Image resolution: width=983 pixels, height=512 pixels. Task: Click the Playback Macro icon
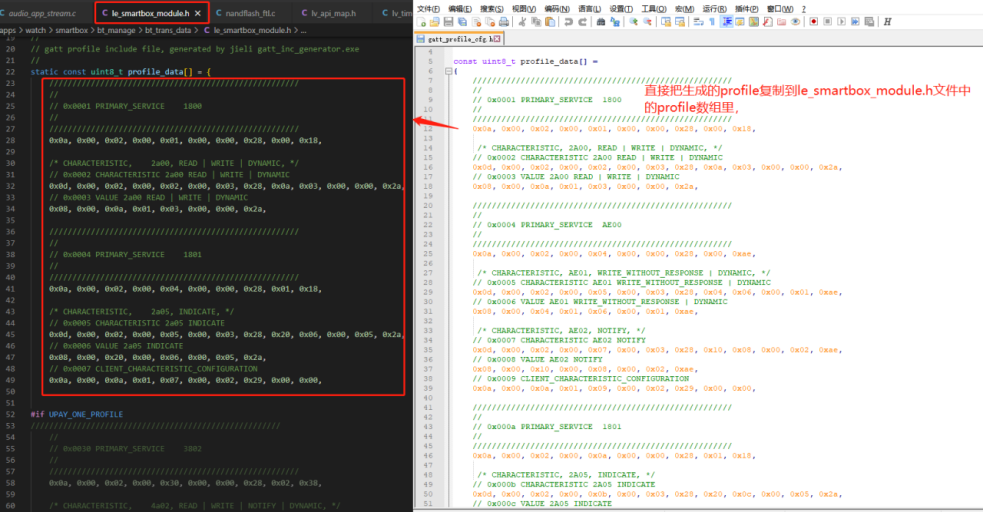click(841, 22)
